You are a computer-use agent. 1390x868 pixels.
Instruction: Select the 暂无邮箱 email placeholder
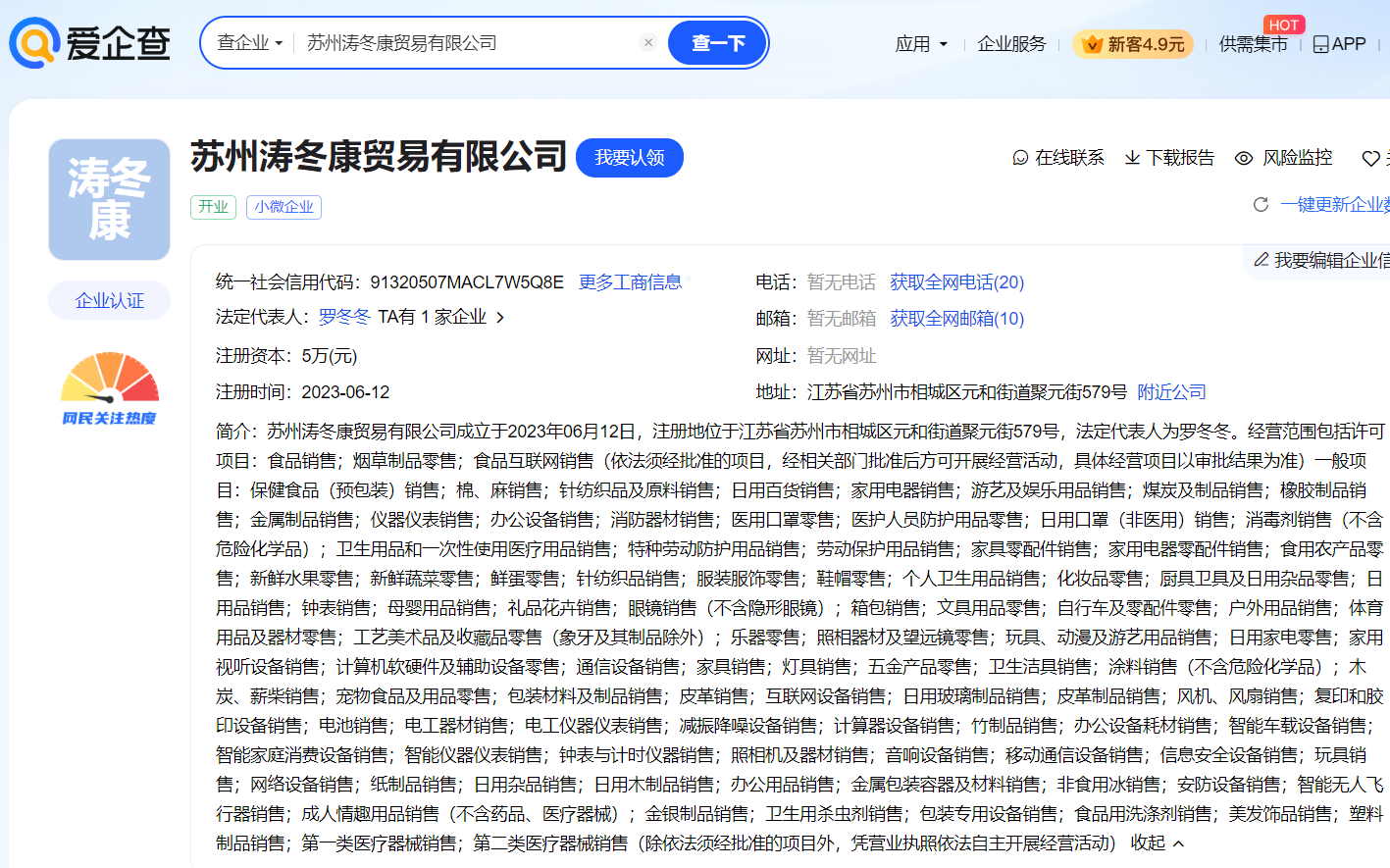click(x=842, y=319)
